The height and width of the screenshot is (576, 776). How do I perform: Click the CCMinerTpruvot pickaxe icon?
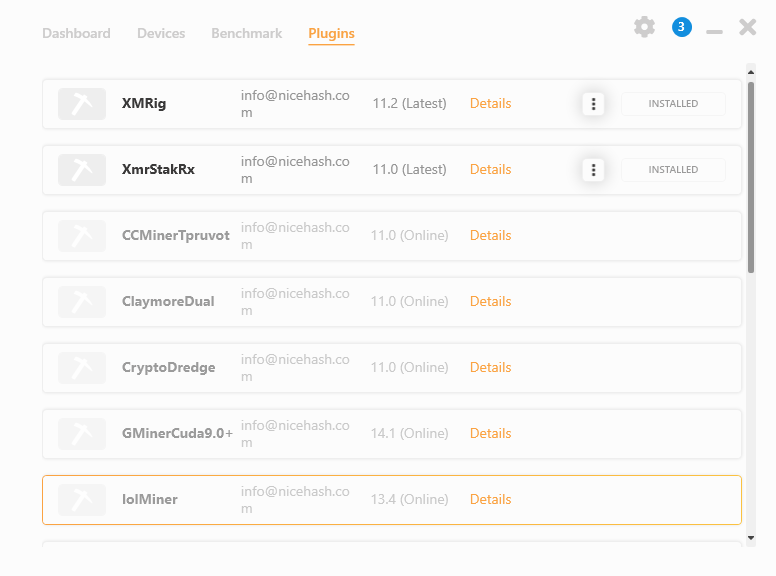click(x=82, y=236)
